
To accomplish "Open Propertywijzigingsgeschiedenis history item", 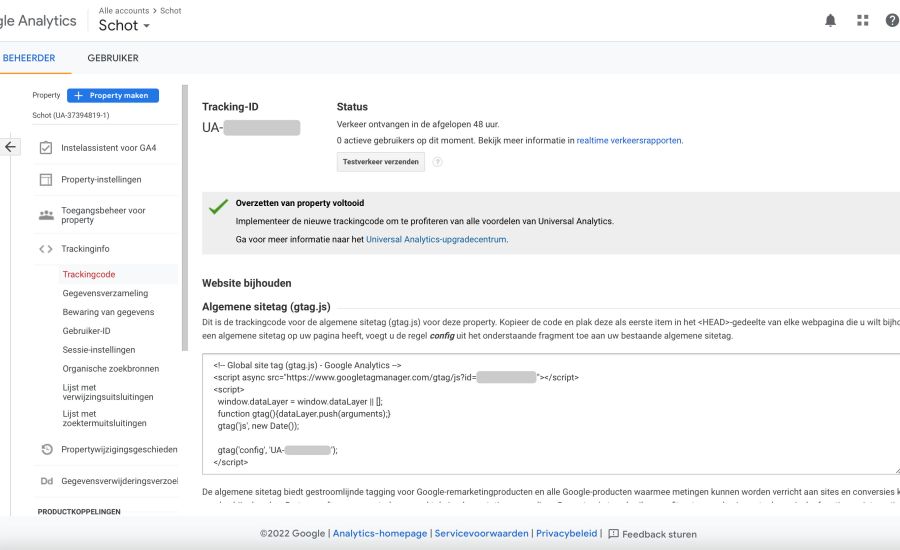I will point(118,450).
